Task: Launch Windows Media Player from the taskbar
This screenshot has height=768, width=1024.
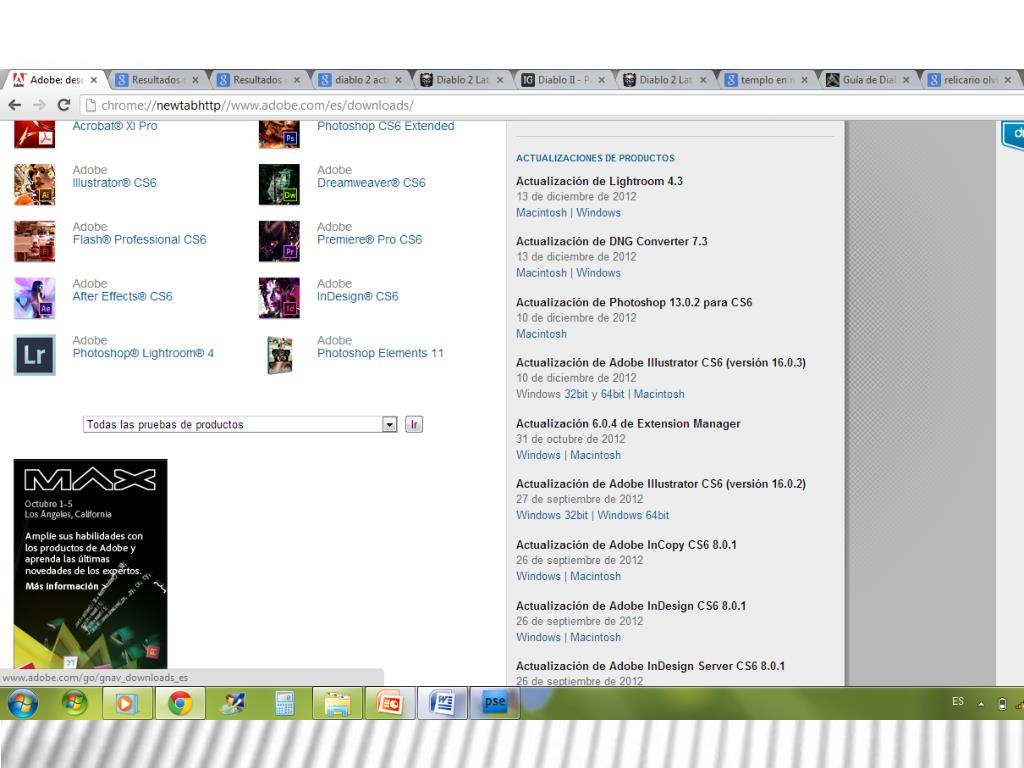Action: 127,703
